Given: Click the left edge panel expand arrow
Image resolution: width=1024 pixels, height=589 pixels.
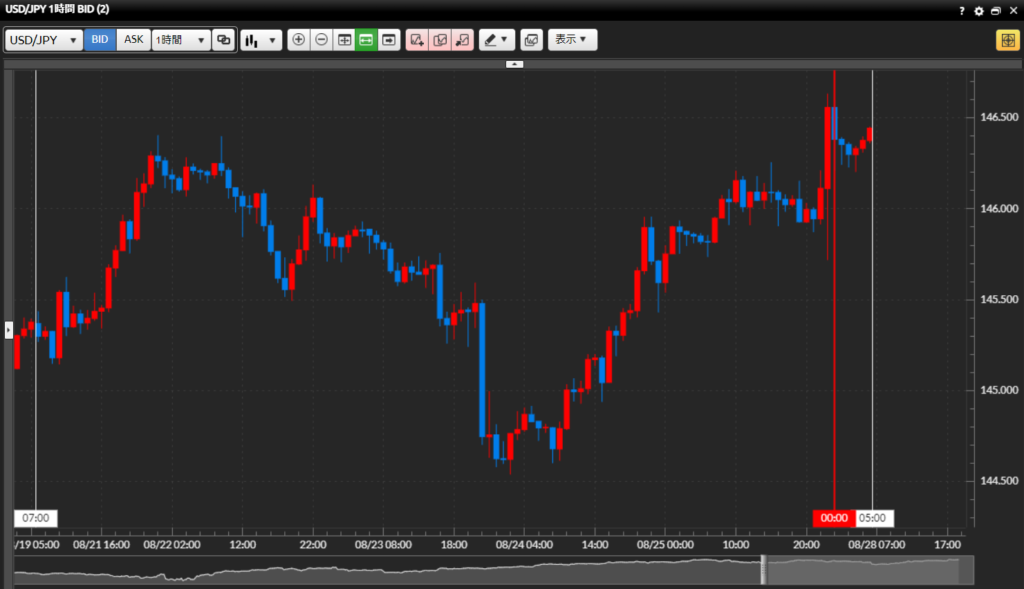Looking at the screenshot, I should coord(8,329).
